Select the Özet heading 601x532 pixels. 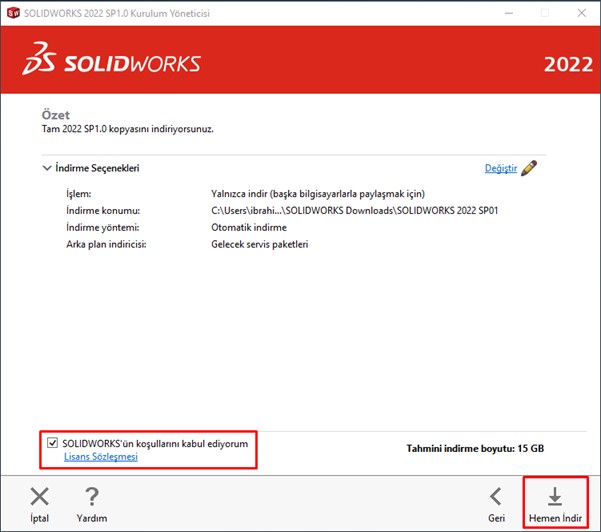pyautogui.click(x=56, y=115)
